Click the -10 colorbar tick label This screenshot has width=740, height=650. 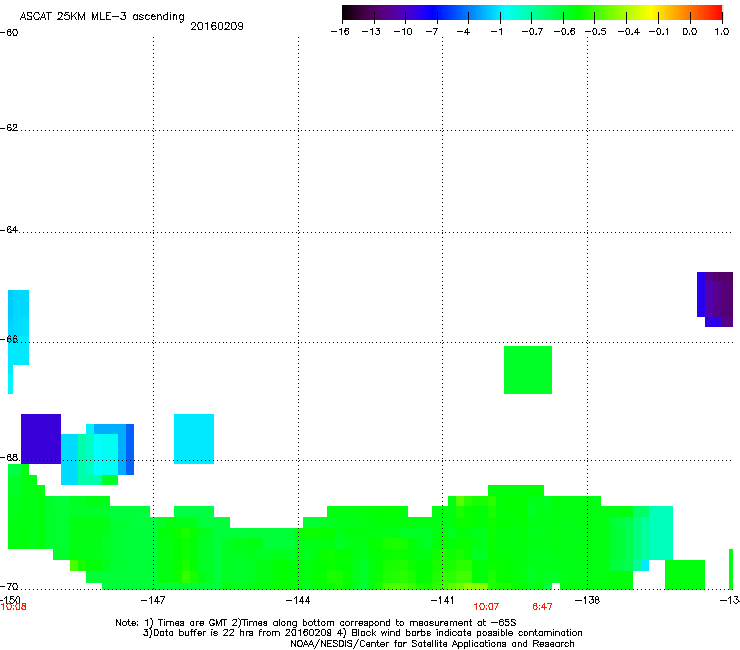click(x=403, y=32)
